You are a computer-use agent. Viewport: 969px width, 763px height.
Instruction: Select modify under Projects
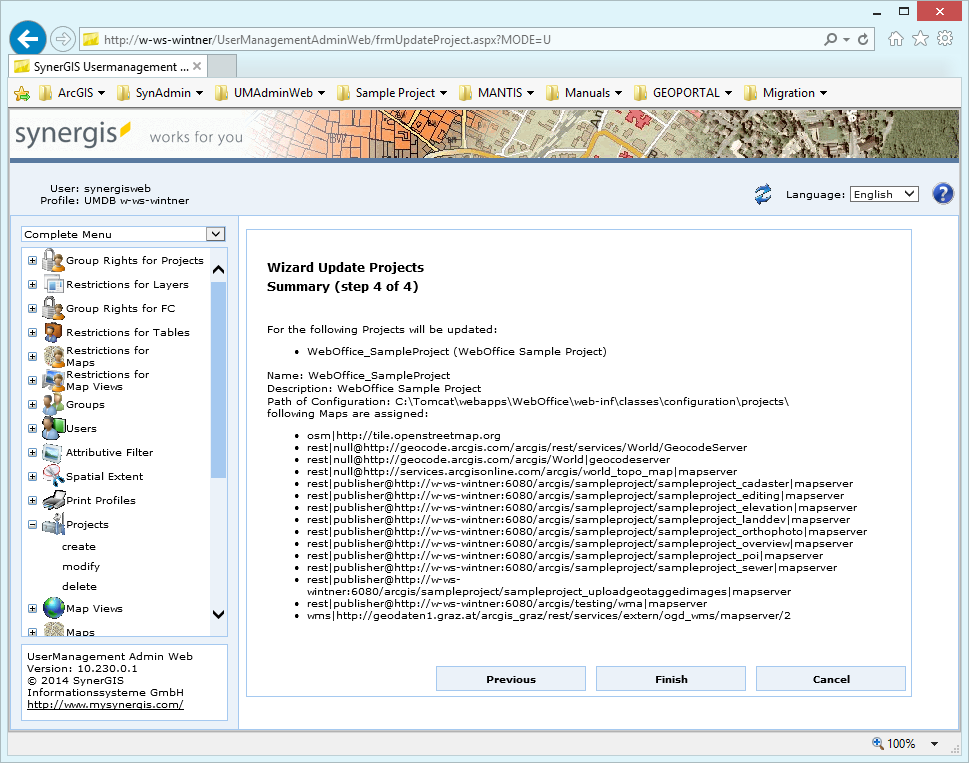coord(81,566)
